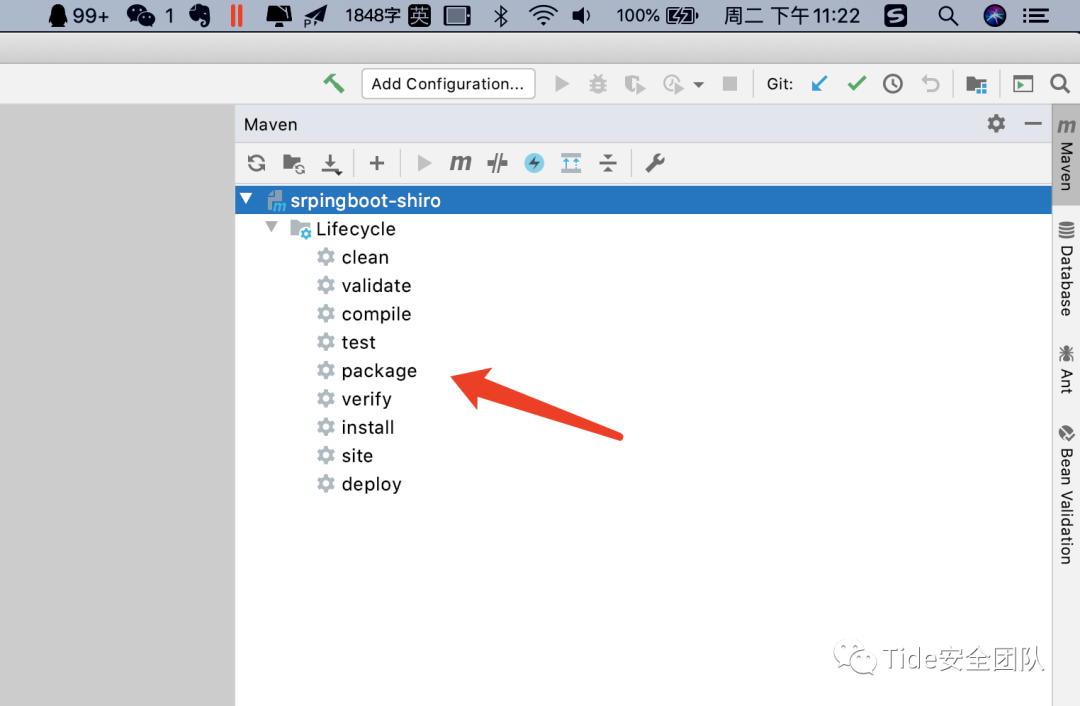Click Git Update Project blue arrow

[819, 84]
